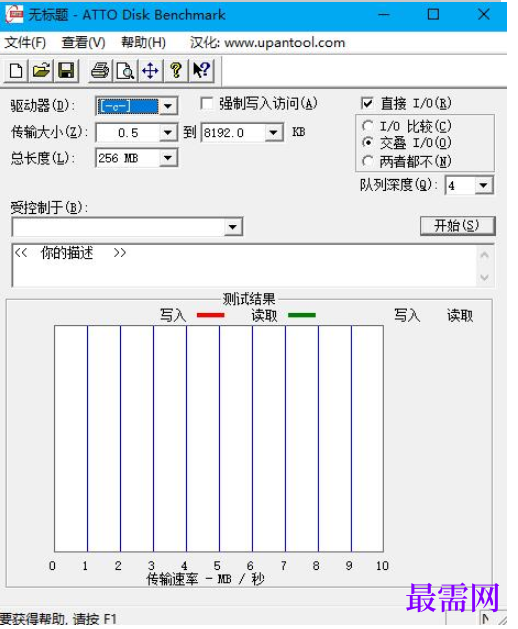518x629 pixels.
Task: Expand the 8192.0 end transfer size dropdown
Action: (274, 132)
